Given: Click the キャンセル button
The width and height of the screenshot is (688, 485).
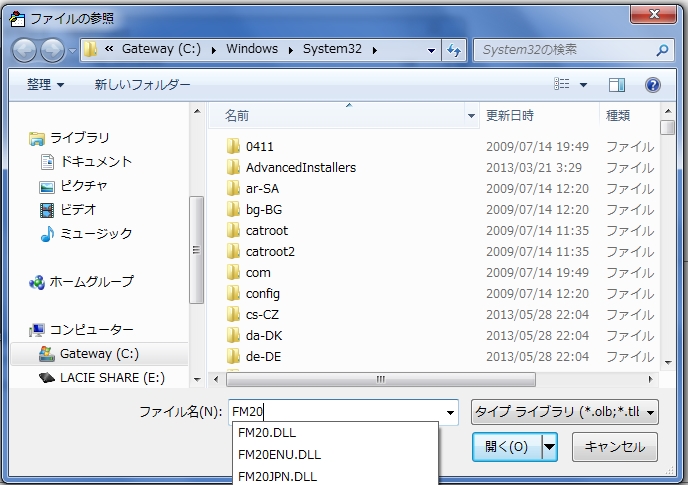Looking at the screenshot, I should 614,447.
